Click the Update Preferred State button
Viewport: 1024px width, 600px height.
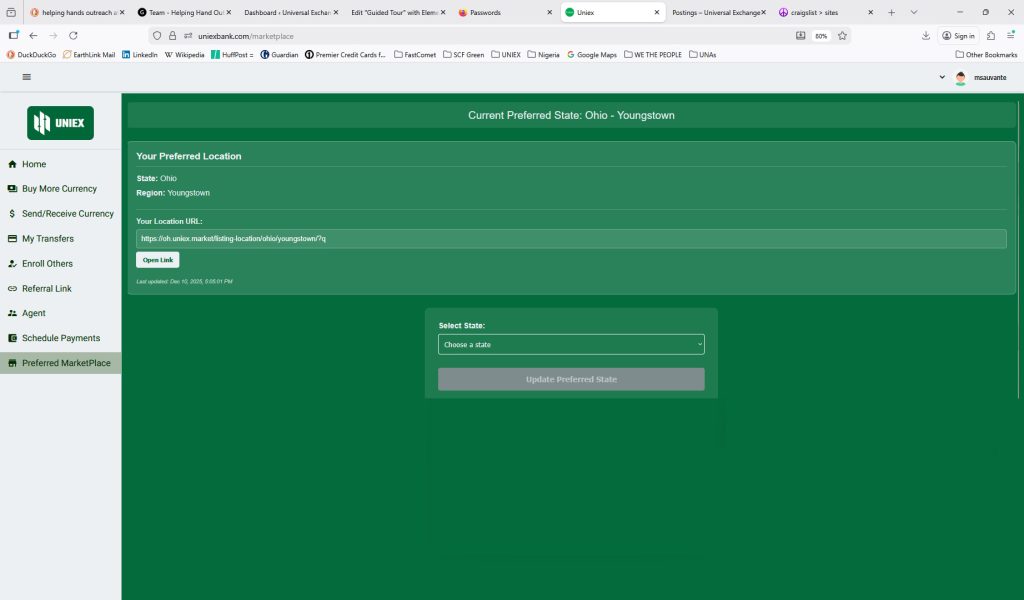click(571, 380)
